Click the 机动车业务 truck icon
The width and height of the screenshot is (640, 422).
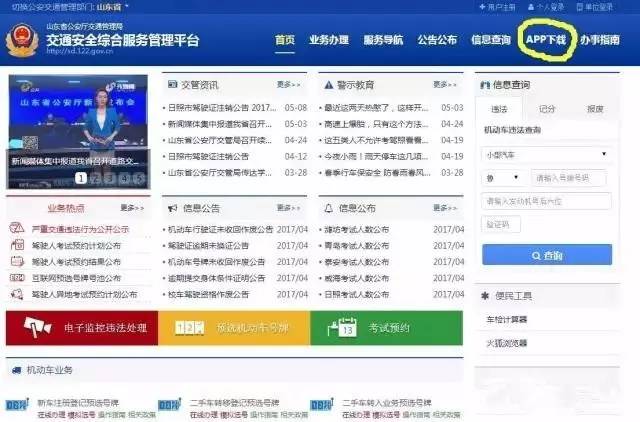click(16, 370)
